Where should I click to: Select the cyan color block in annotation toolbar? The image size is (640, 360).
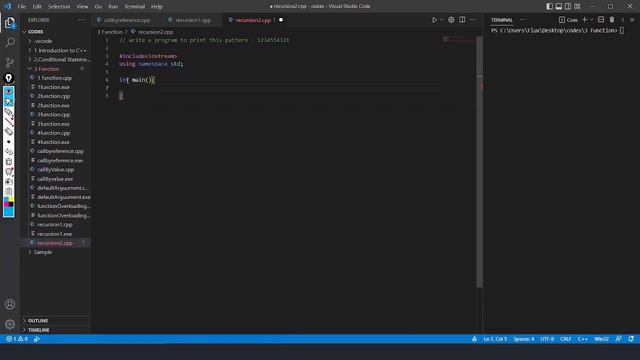(x=9, y=212)
